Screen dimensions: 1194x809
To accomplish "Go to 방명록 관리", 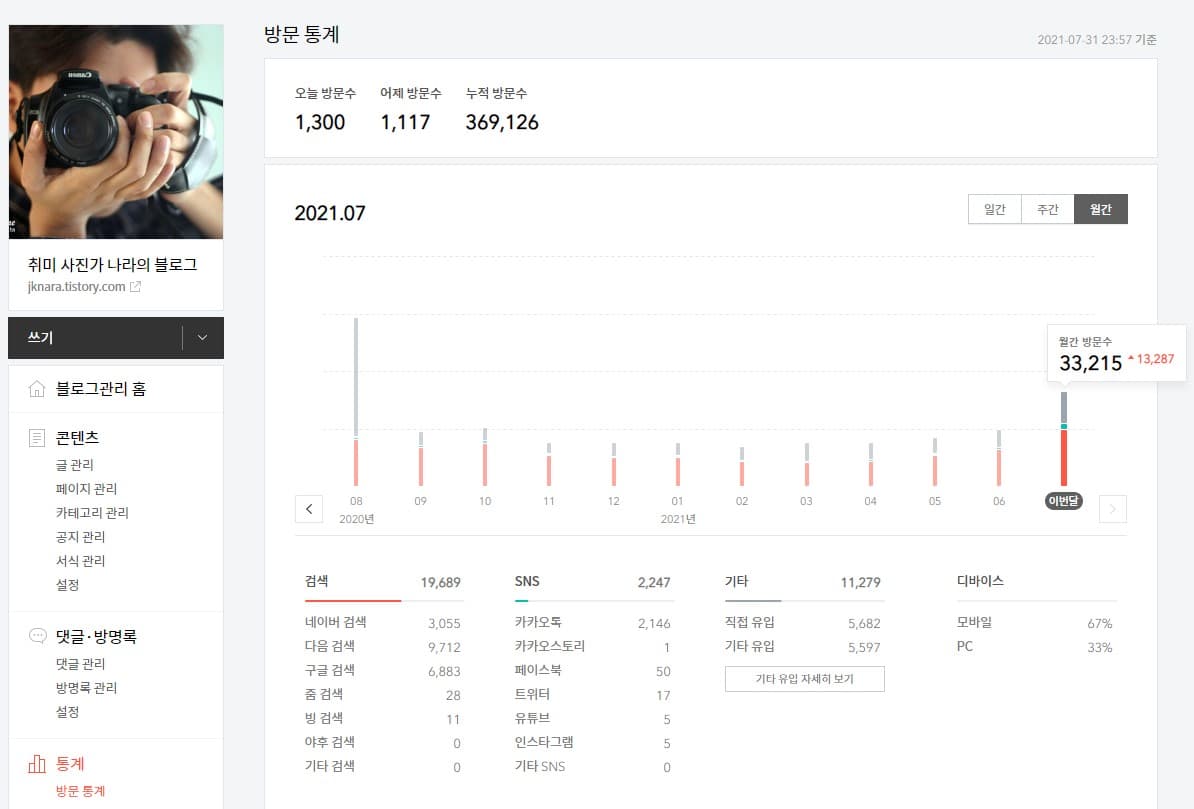I will tap(86, 688).
